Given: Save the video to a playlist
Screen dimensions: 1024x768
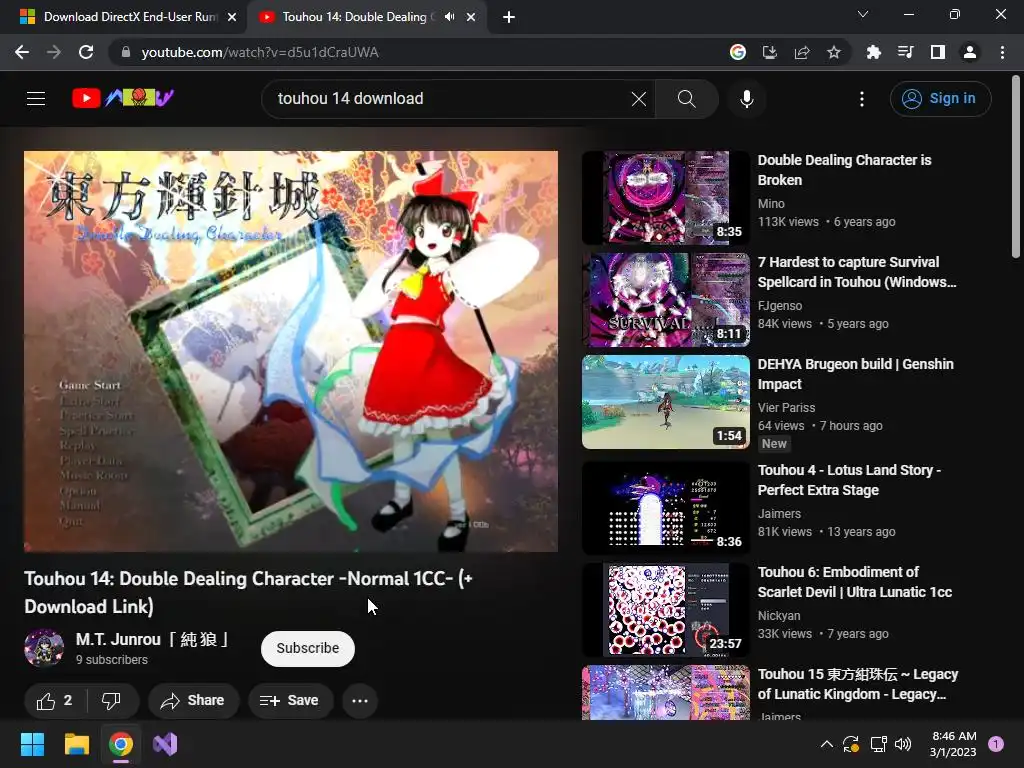Looking at the screenshot, I should 290,701.
